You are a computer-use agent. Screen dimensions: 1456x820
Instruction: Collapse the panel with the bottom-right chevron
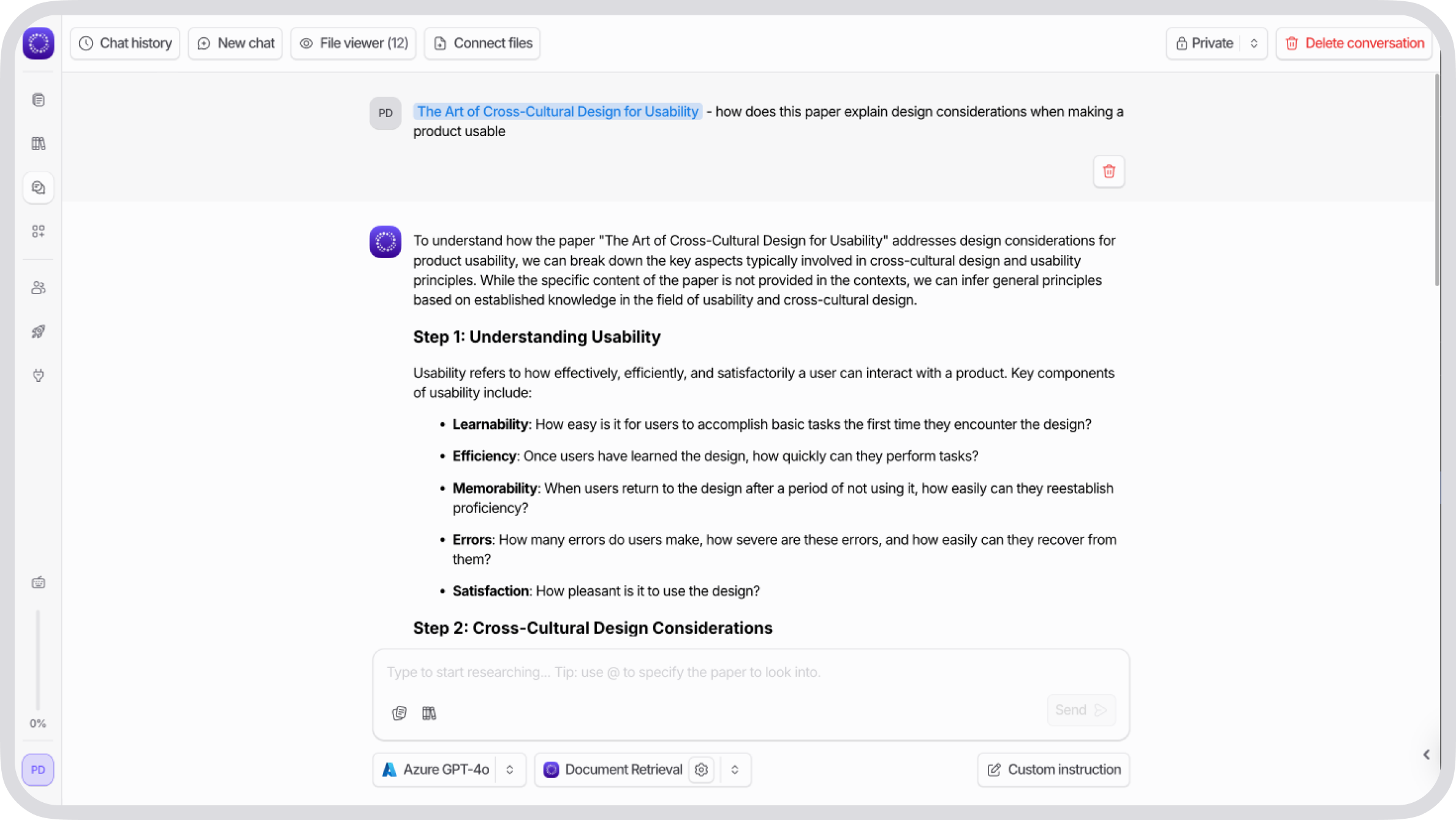pyautogui.click(x=1426, y=754)
